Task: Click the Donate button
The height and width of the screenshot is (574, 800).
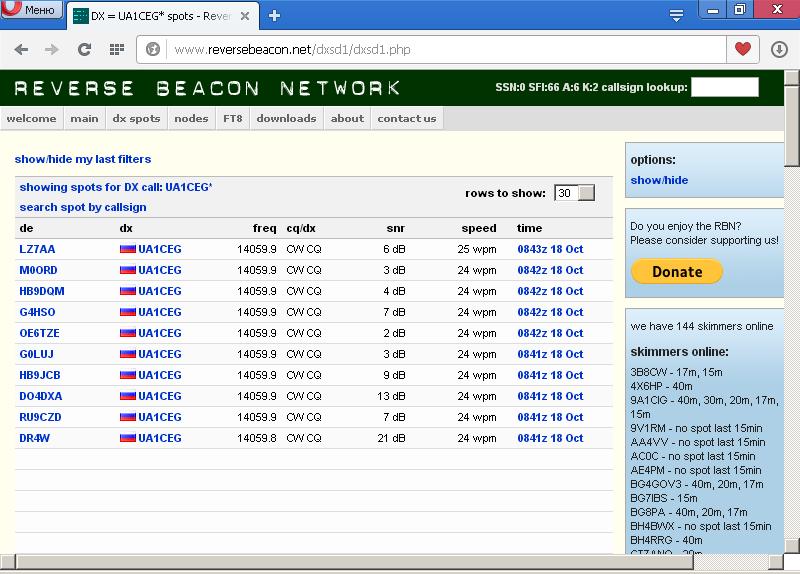Action: 677,271
